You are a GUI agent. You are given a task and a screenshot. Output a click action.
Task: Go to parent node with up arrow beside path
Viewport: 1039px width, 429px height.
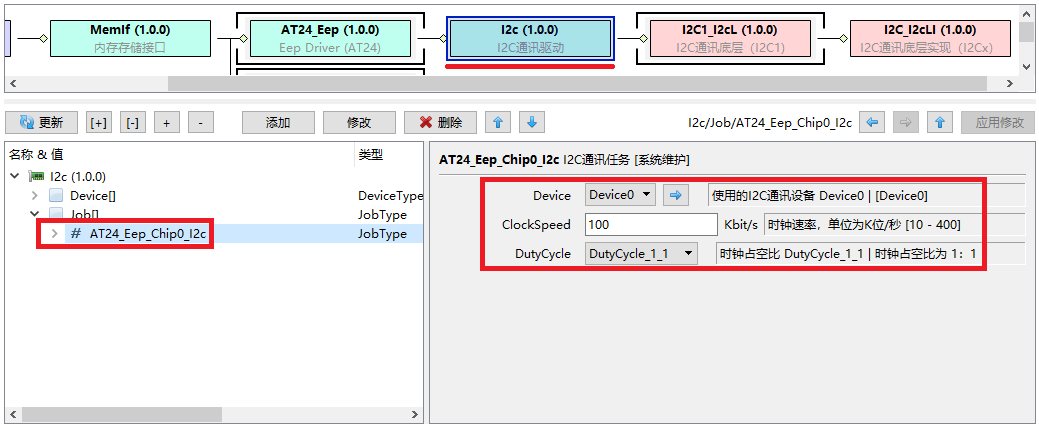point(938,123)
